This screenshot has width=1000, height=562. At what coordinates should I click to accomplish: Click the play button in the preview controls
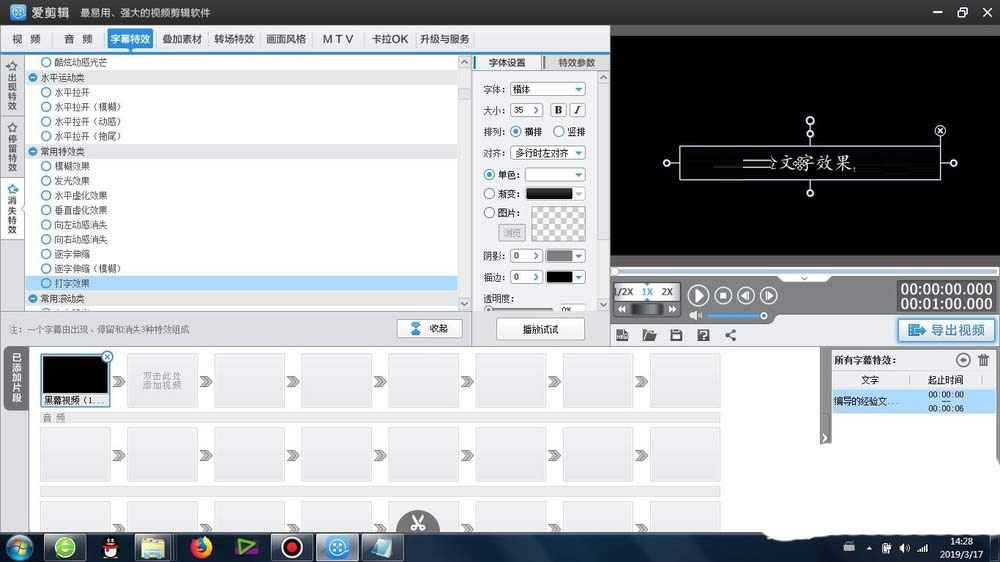[x=698, y=295]
